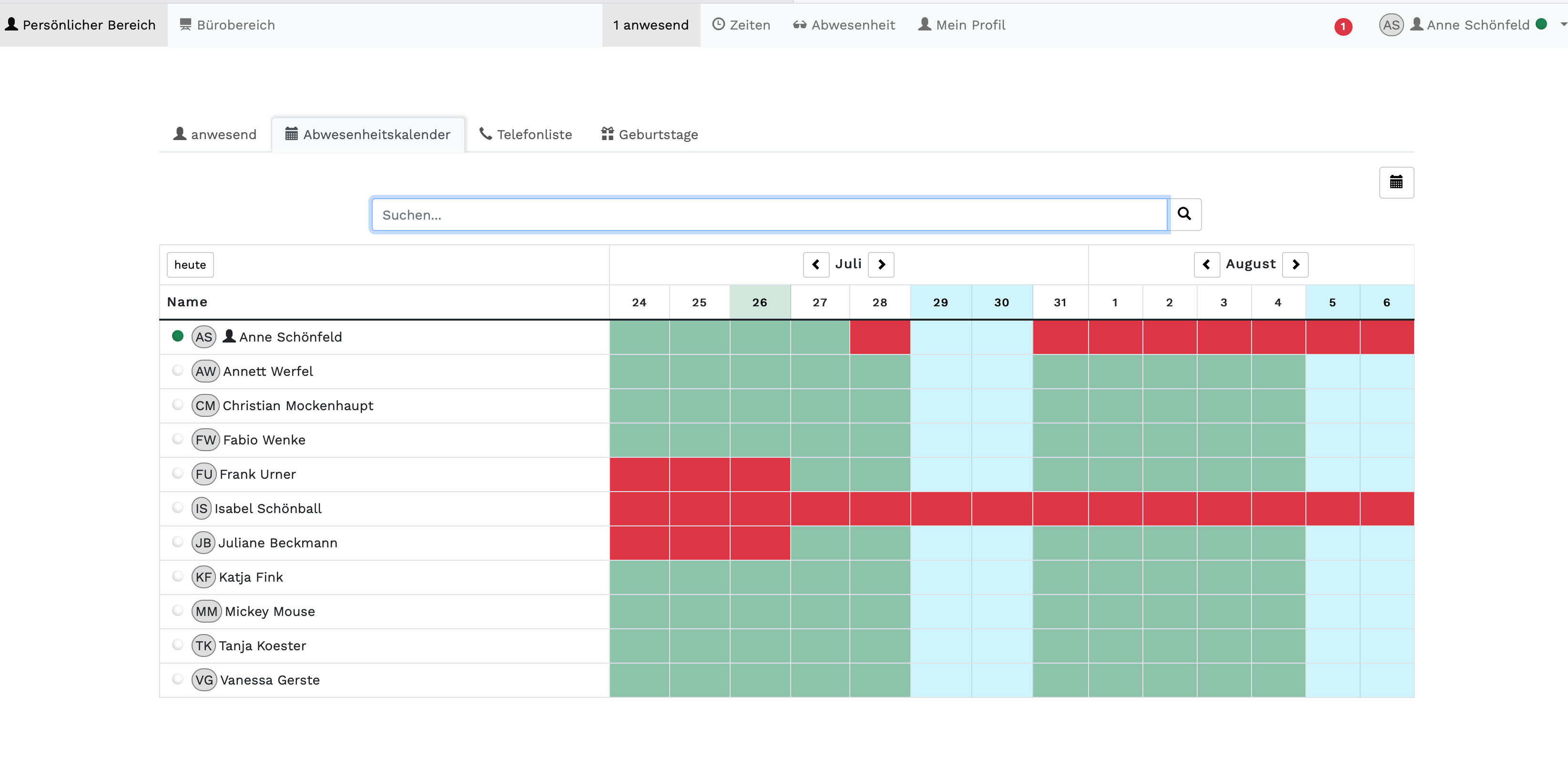Click the green status dot in the header
Image resolution: width=1568 pixels, height=766 pixels.
click(x=1541, y=24)
